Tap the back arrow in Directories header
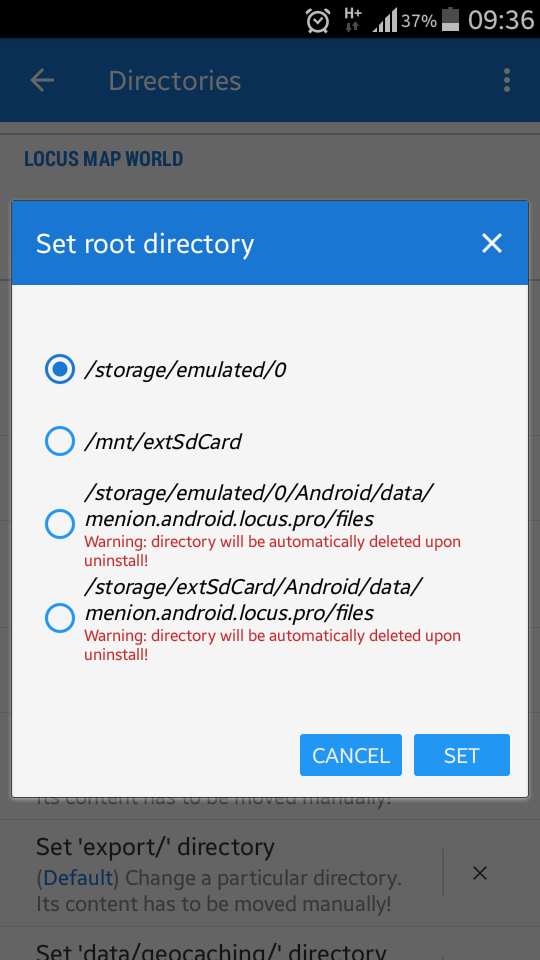This screenshot has height=960, width=540. point(42,80)
